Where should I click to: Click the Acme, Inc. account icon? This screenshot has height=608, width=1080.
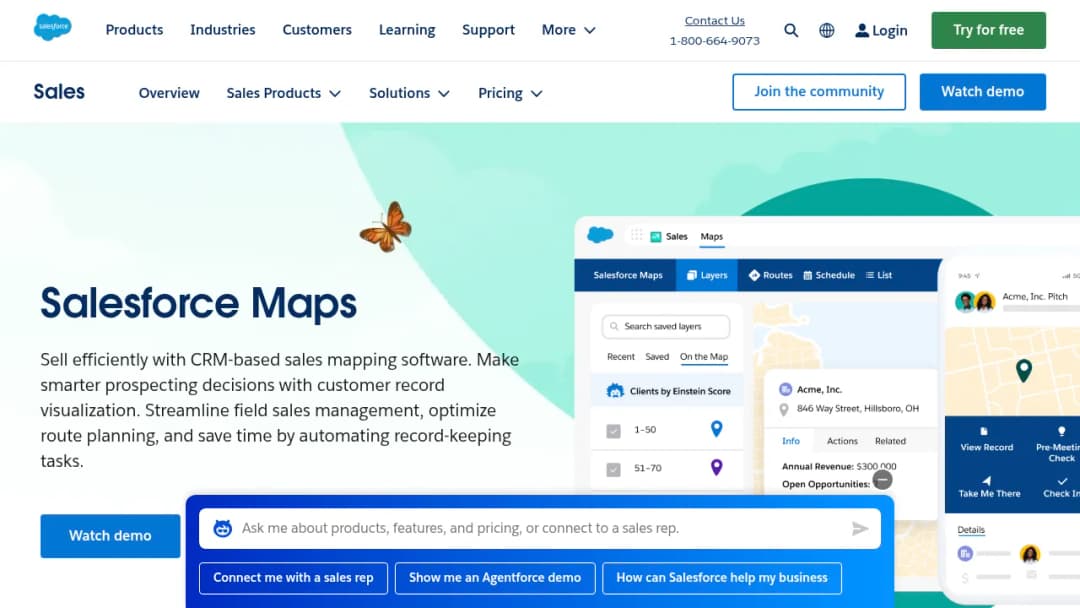point(785,389)
